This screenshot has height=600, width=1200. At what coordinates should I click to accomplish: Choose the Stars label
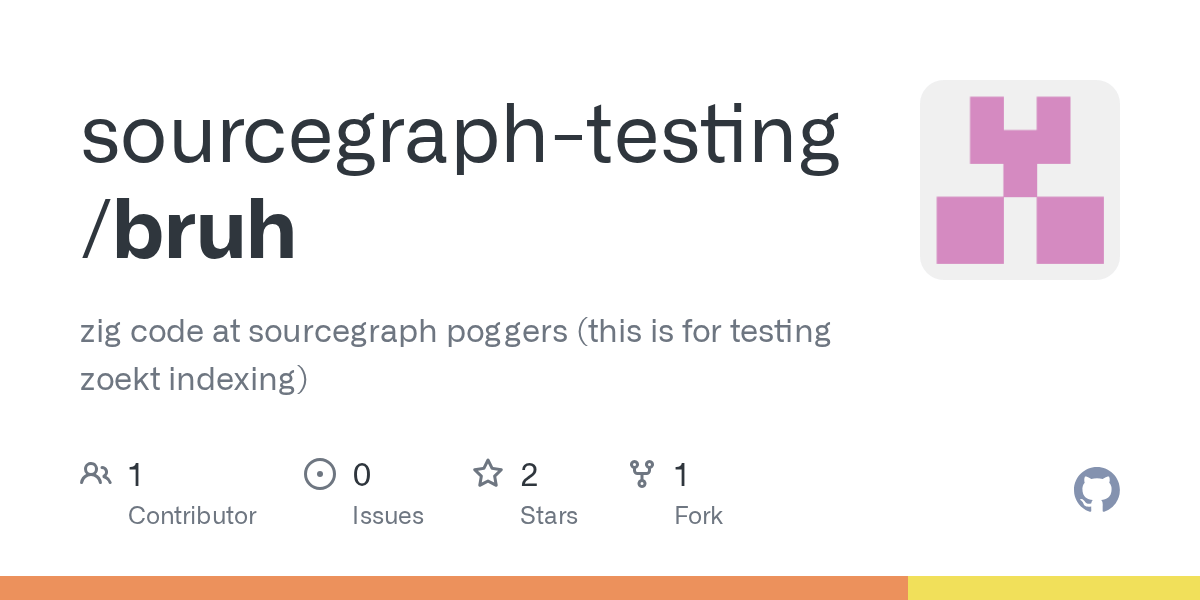tap(548, 516)
